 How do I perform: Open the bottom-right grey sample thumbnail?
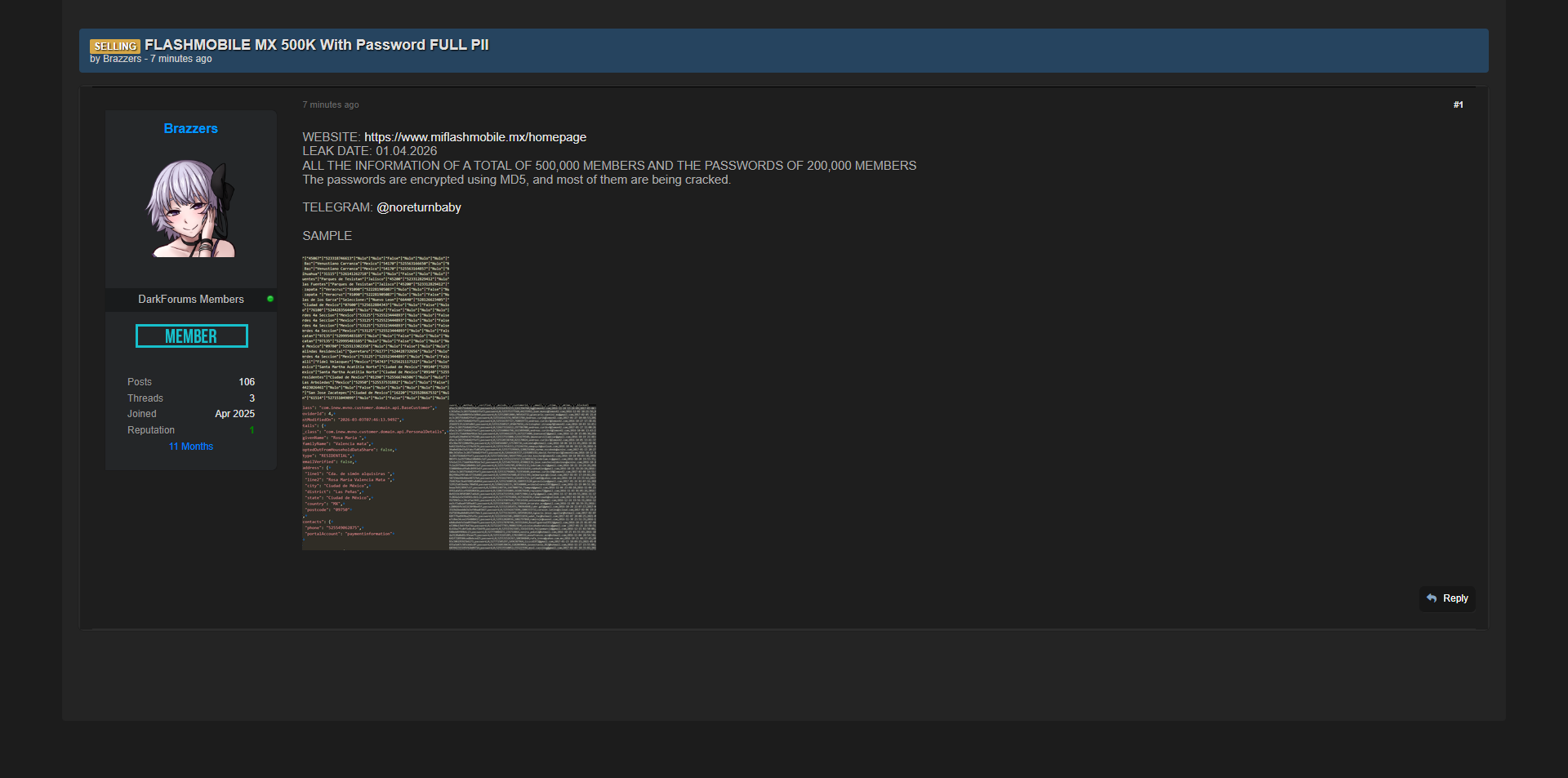pyautogui.click(x=523, y=477)
